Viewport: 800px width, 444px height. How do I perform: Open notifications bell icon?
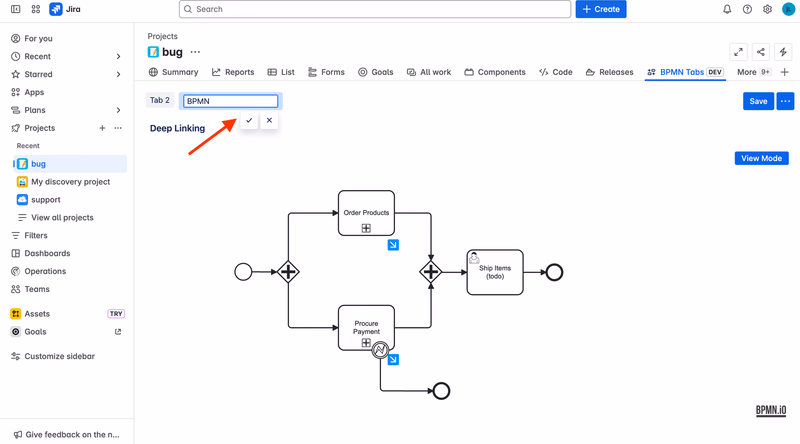point(727,9)
